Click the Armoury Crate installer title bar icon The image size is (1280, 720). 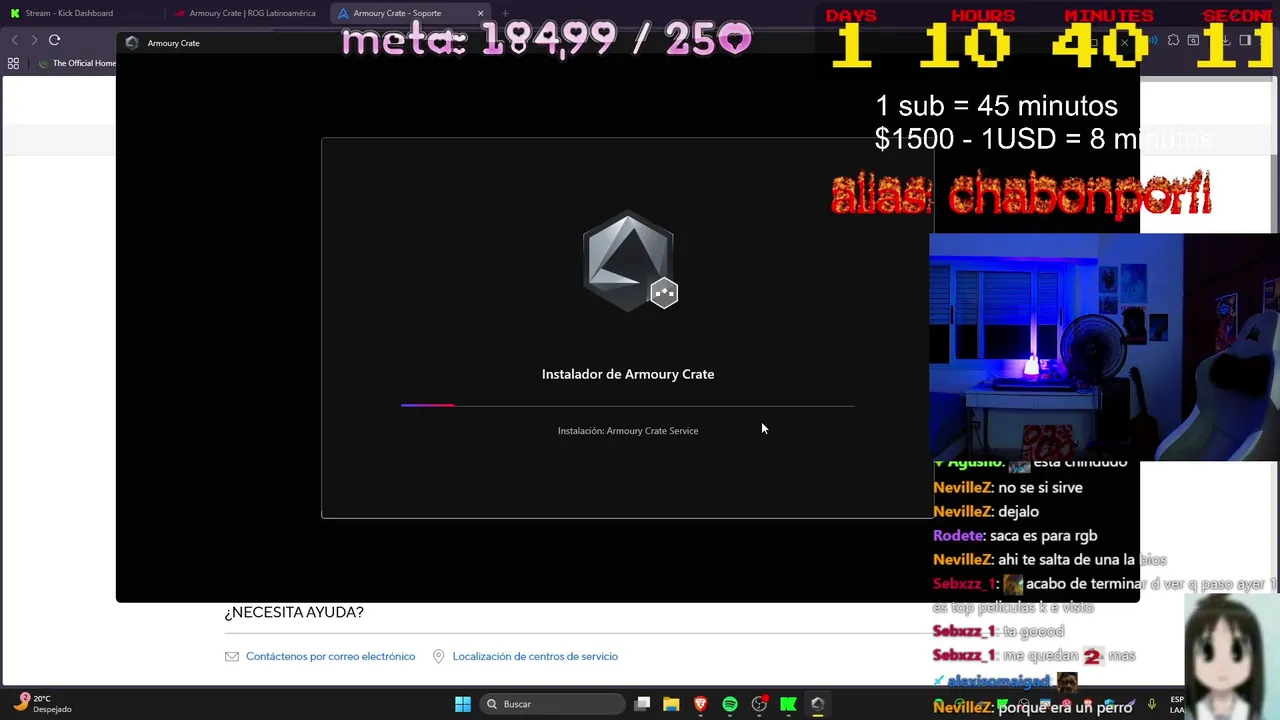click(x=132, y=43)
